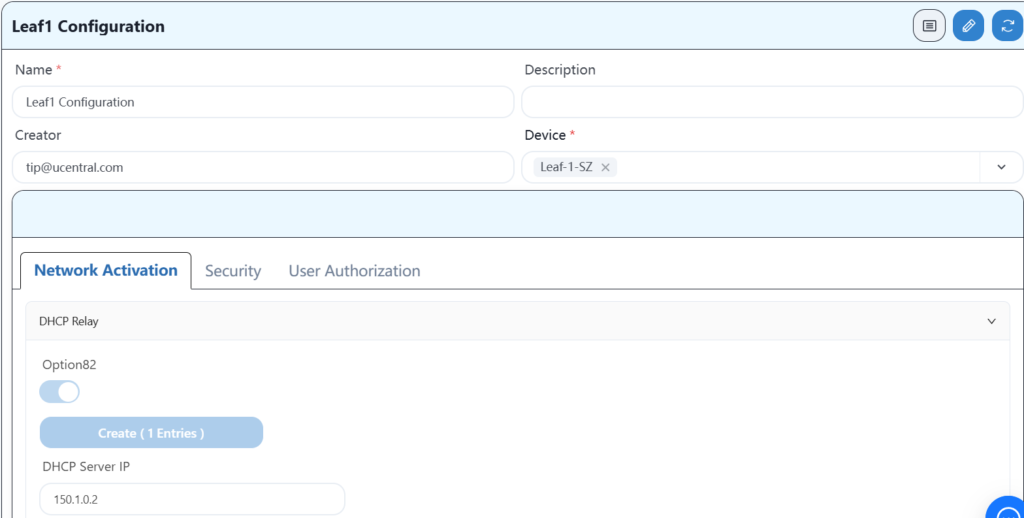Click the Creator email field
Image resolution: width=1024 pixels, height=518 pixels.
(263, 168)
